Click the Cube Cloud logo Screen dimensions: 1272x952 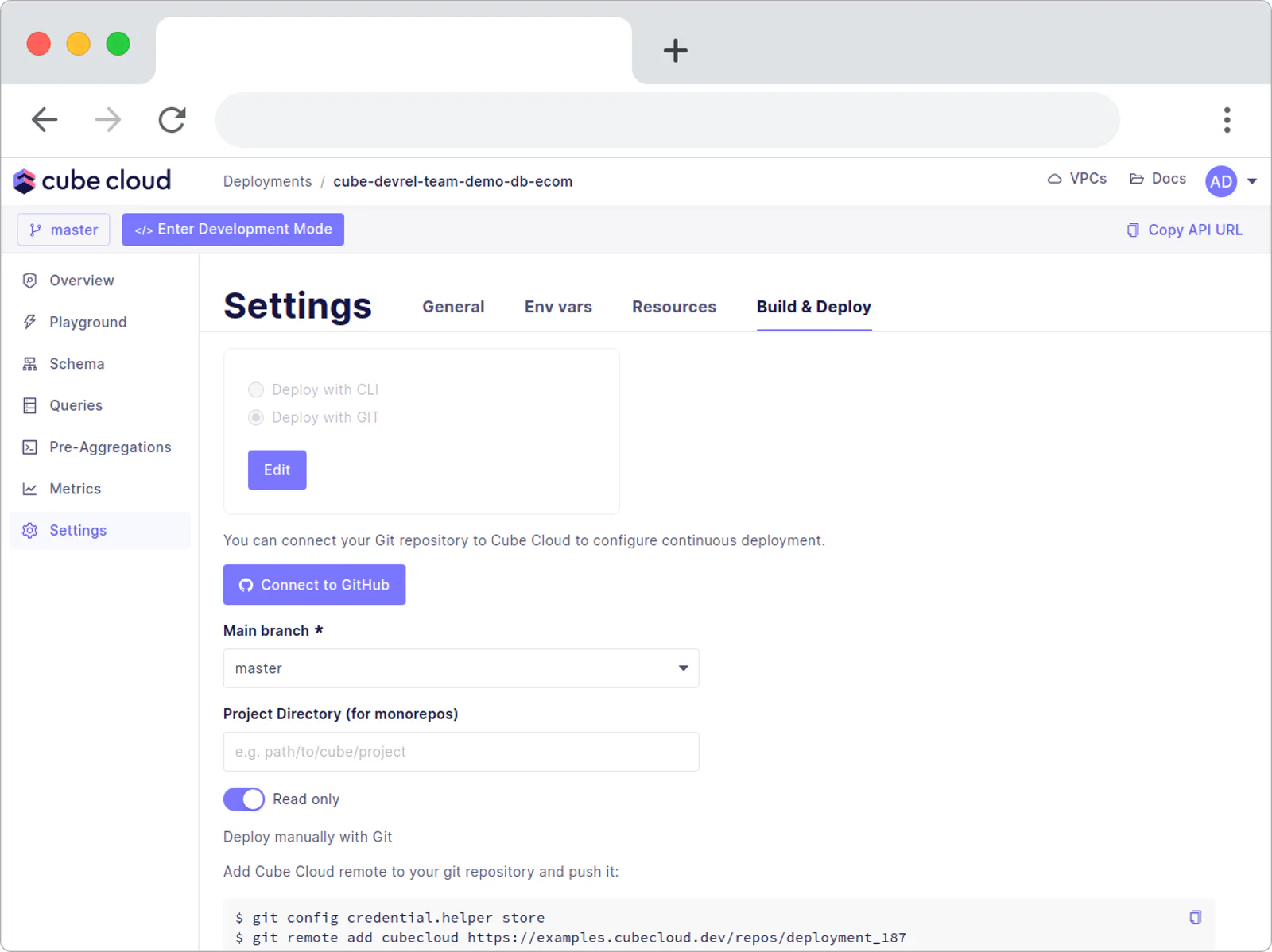[x=91, y=181]
